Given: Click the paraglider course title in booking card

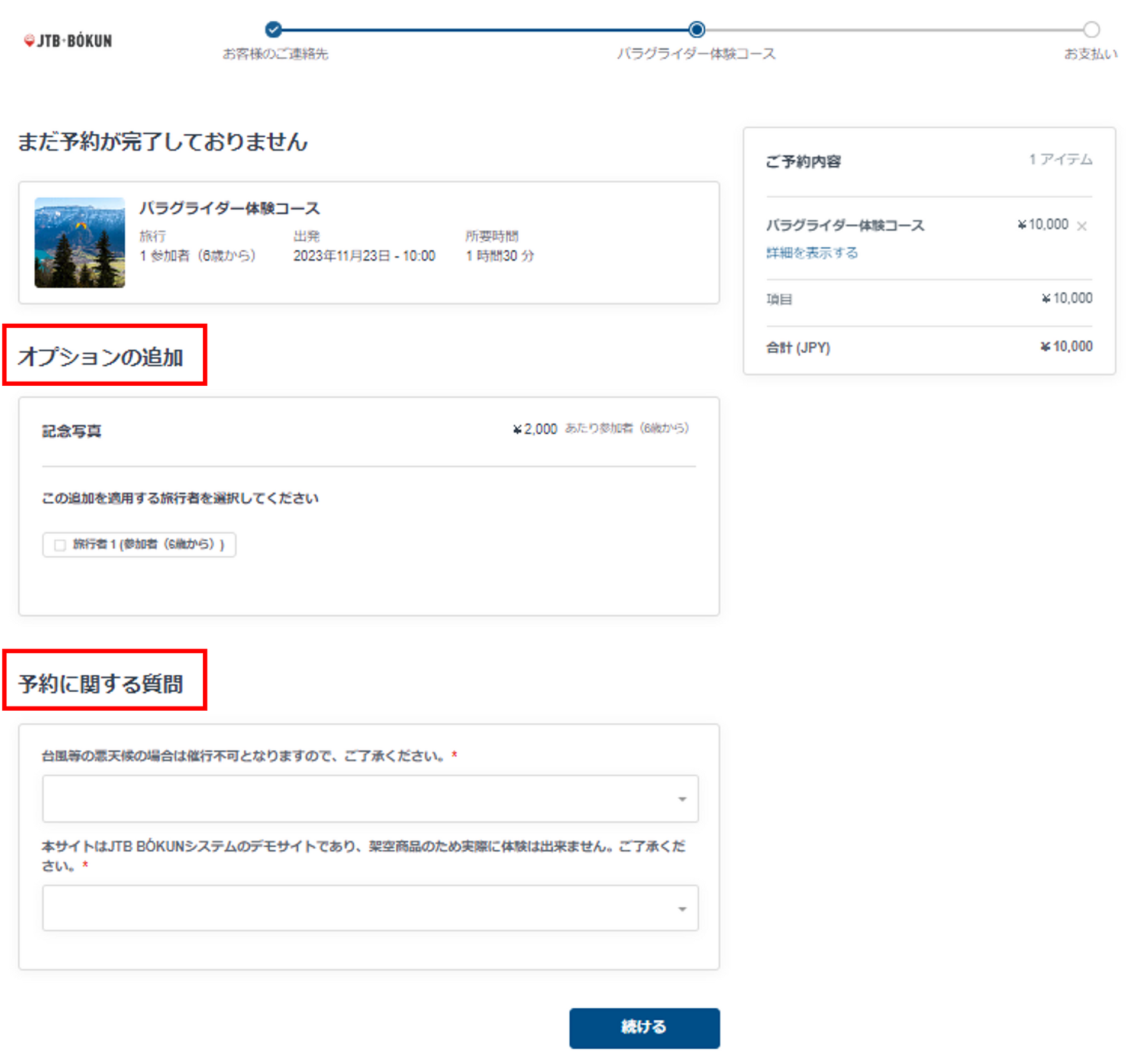Looking at the screenshot, I should (230, 208).
